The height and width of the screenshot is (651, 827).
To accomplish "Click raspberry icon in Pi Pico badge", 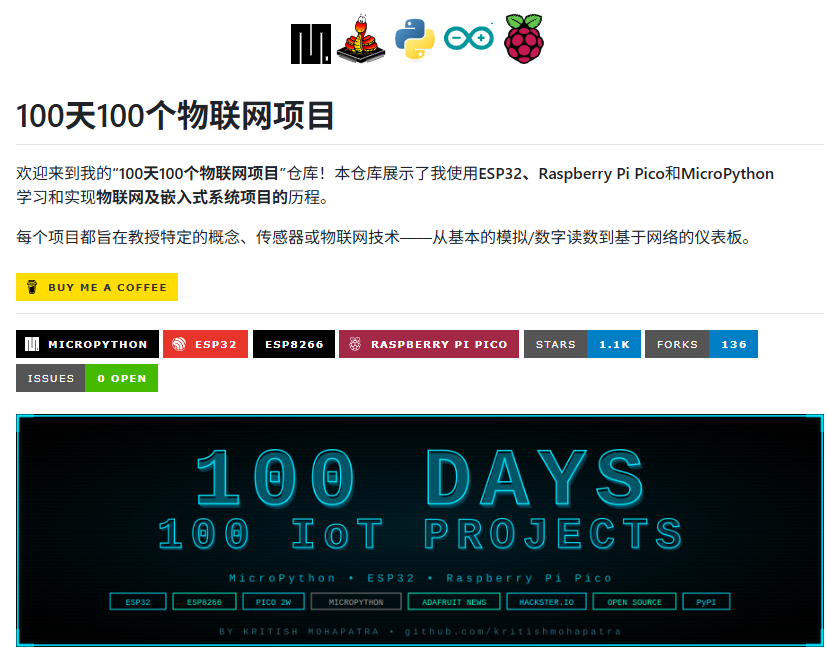I will click(x=355, y=344).
